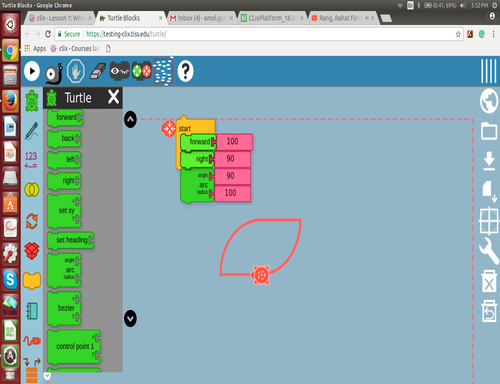Launch Firefox from Ubuntu dock

tap(10, 101)
